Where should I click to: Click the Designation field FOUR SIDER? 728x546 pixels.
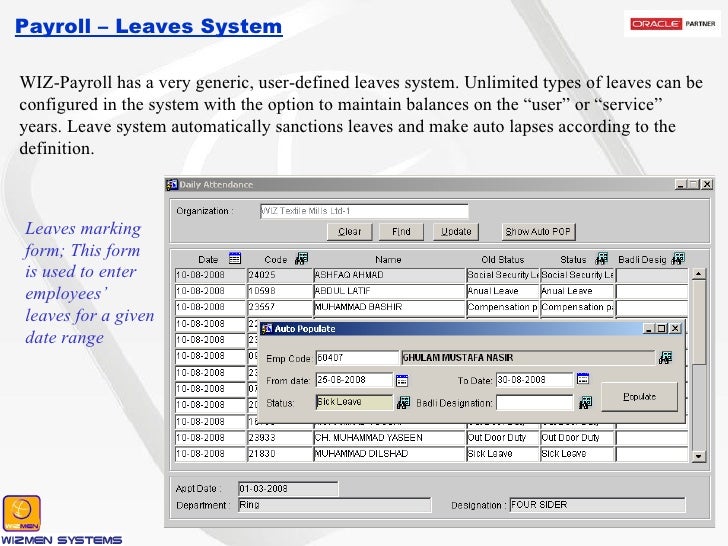click(597, 505)
